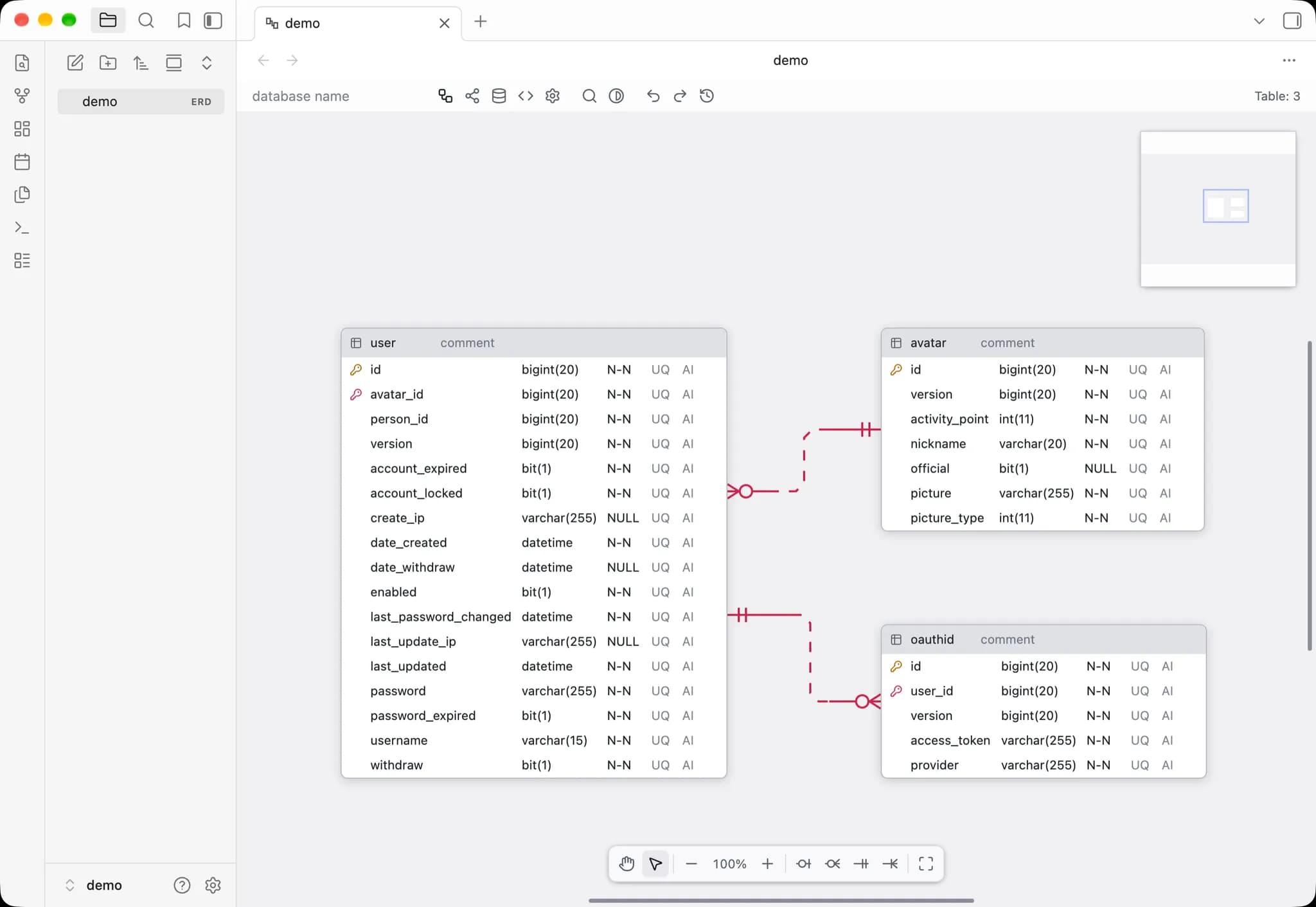Click the minimap thumbnail
The width and height of the screenshot is (1316, 907).
(x=1218, y=209)
